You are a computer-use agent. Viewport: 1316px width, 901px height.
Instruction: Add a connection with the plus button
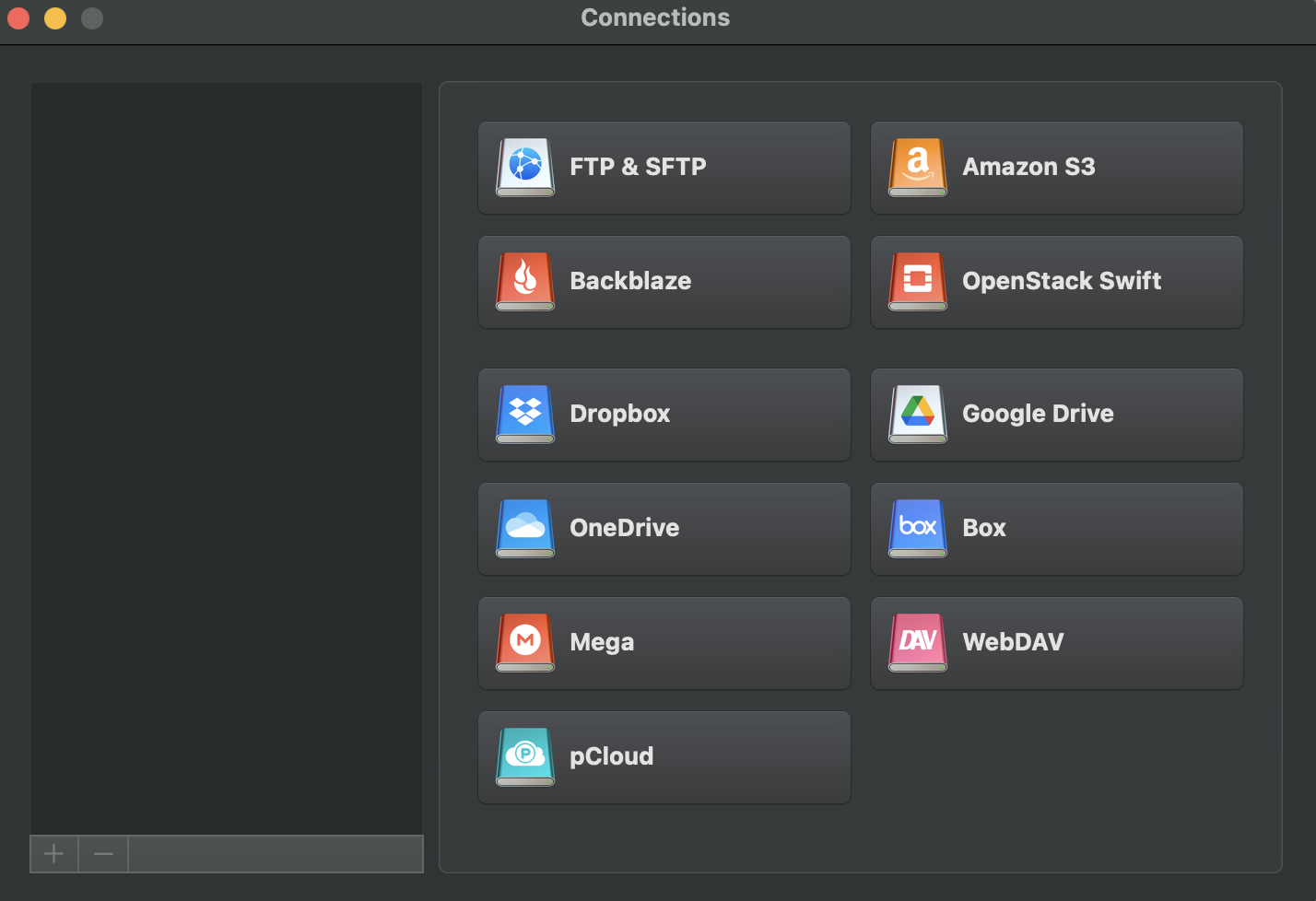54,854
